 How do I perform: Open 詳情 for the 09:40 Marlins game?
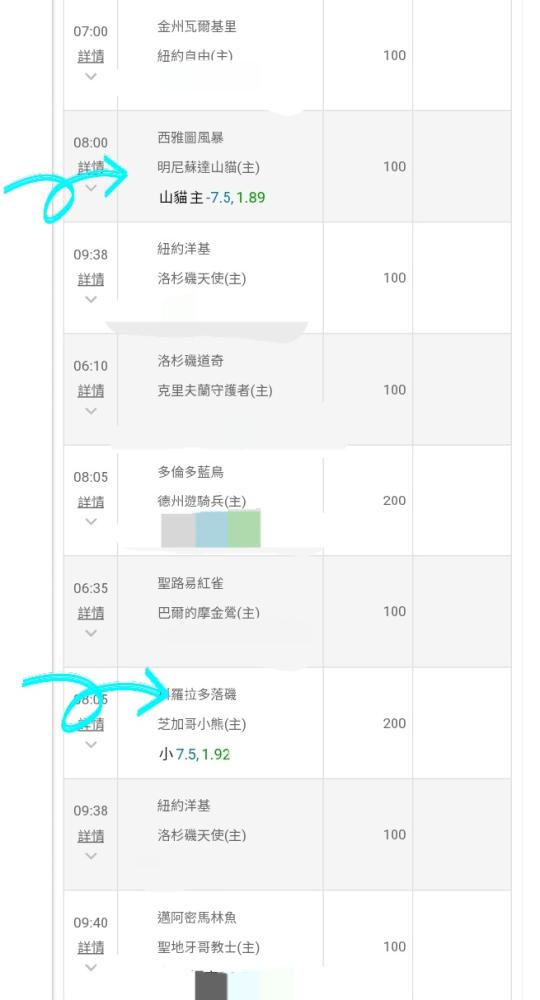tap(91, 948)
